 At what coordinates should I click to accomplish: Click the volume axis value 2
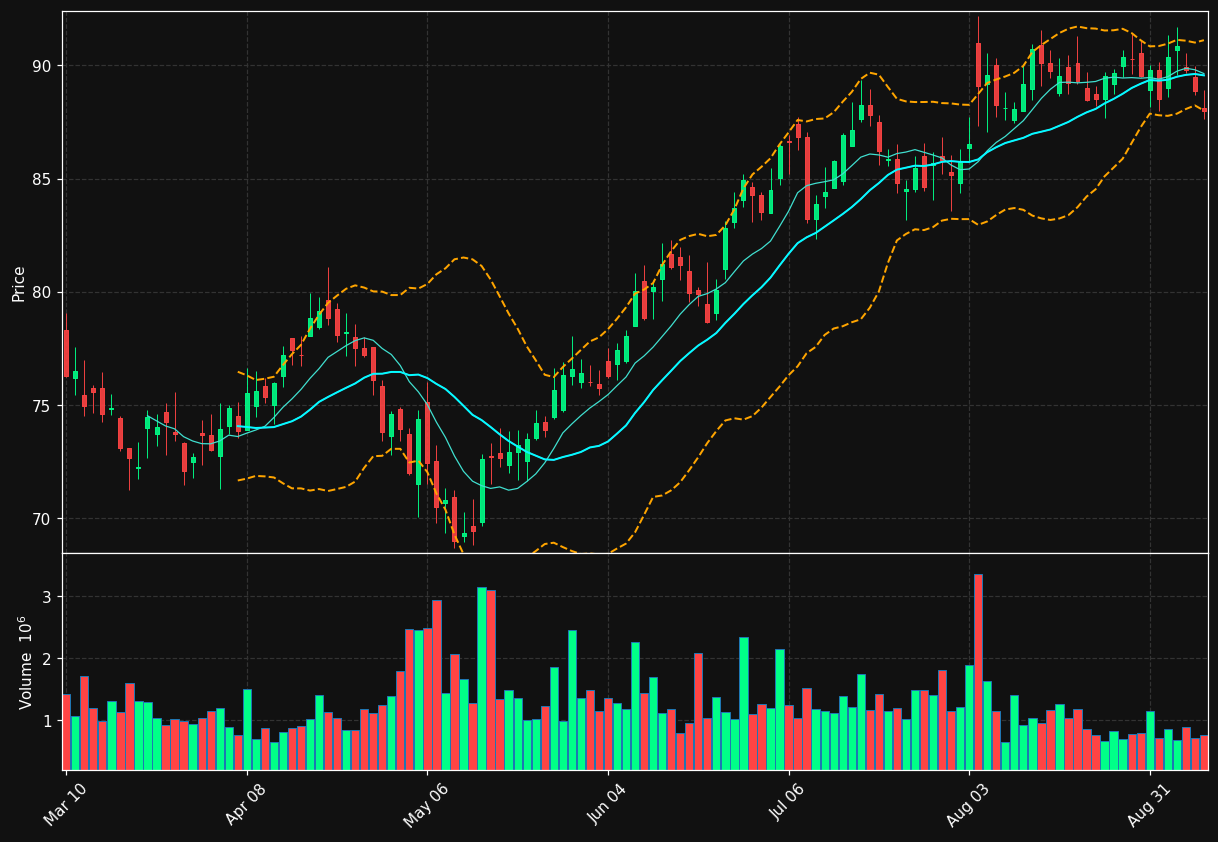(46, 659)
